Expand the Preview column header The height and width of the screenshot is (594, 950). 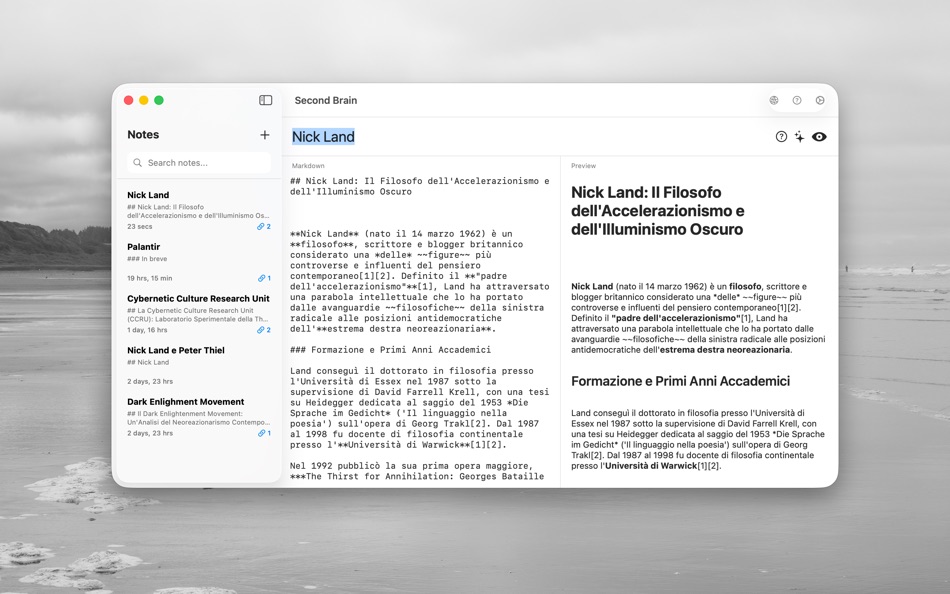tap(584, 164)
